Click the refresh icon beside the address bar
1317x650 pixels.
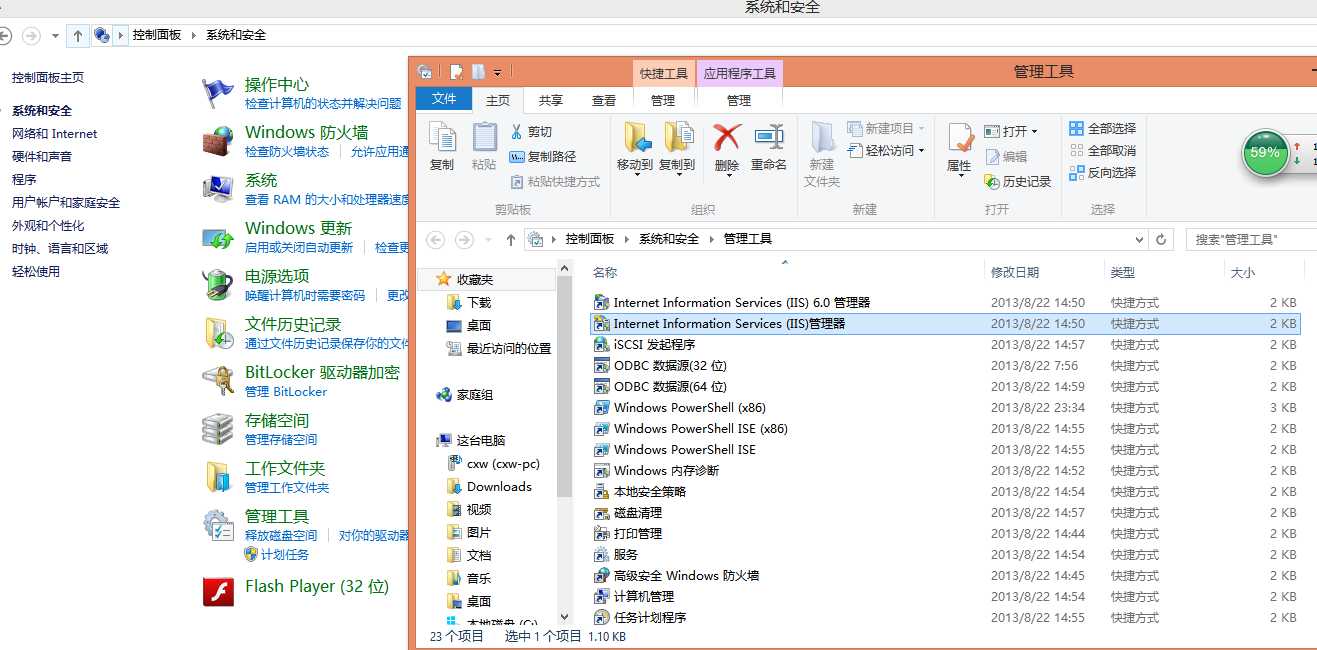coord(1161,239)
